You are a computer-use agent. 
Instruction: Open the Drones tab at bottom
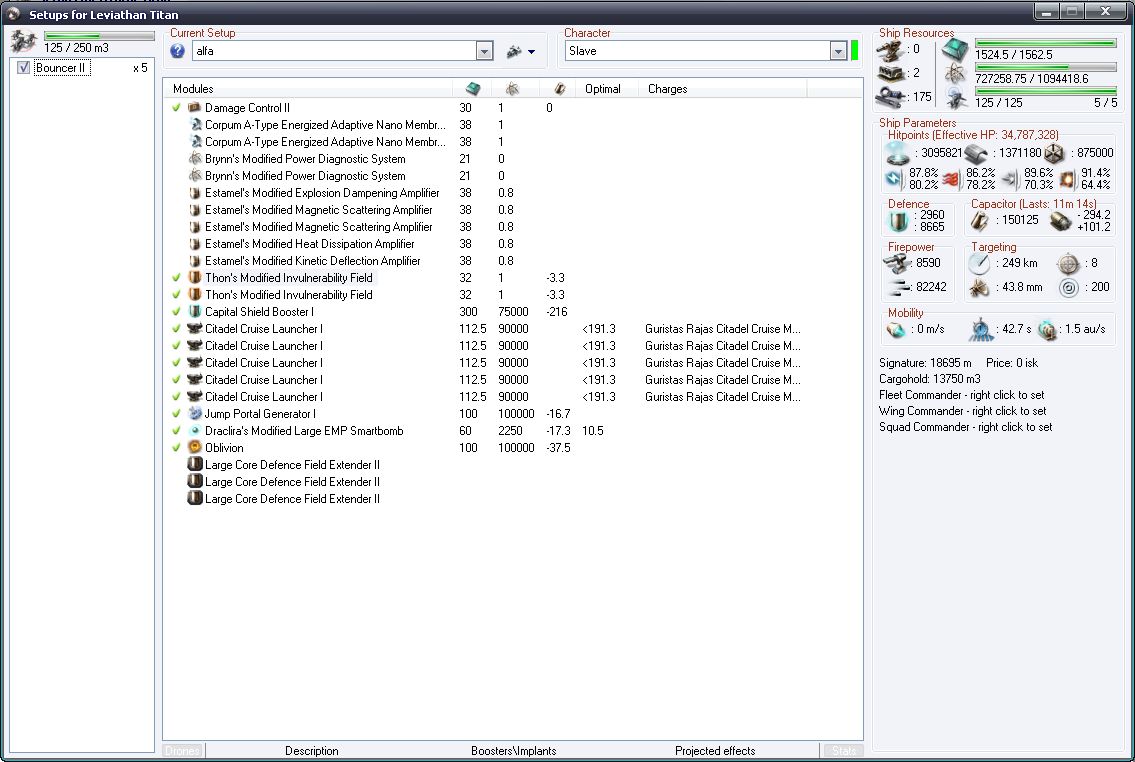182,750
